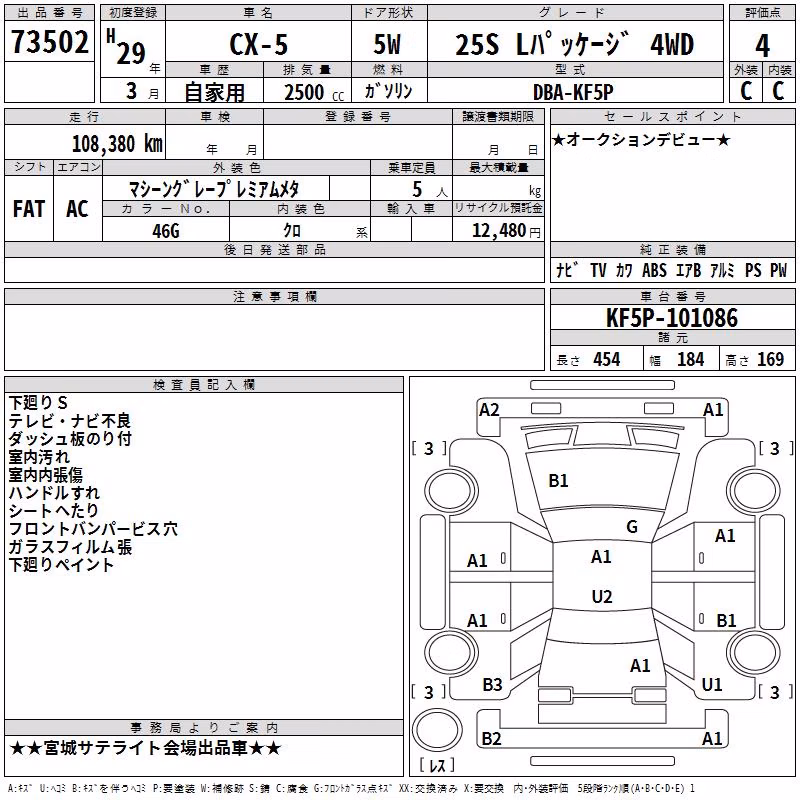Screen dimensions: 800x800
Task: Click first registration year H29
Action: [126, 47]
